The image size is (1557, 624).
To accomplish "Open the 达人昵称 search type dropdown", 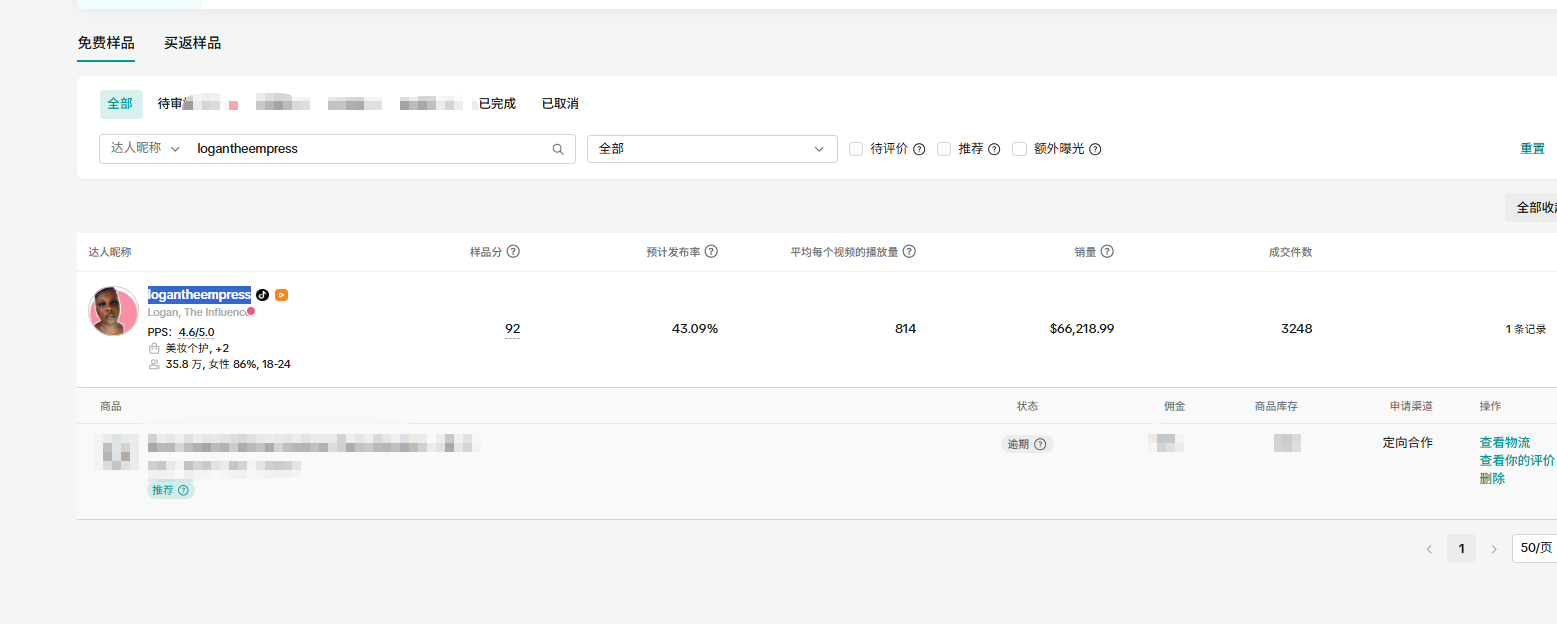I will [145, 148].
